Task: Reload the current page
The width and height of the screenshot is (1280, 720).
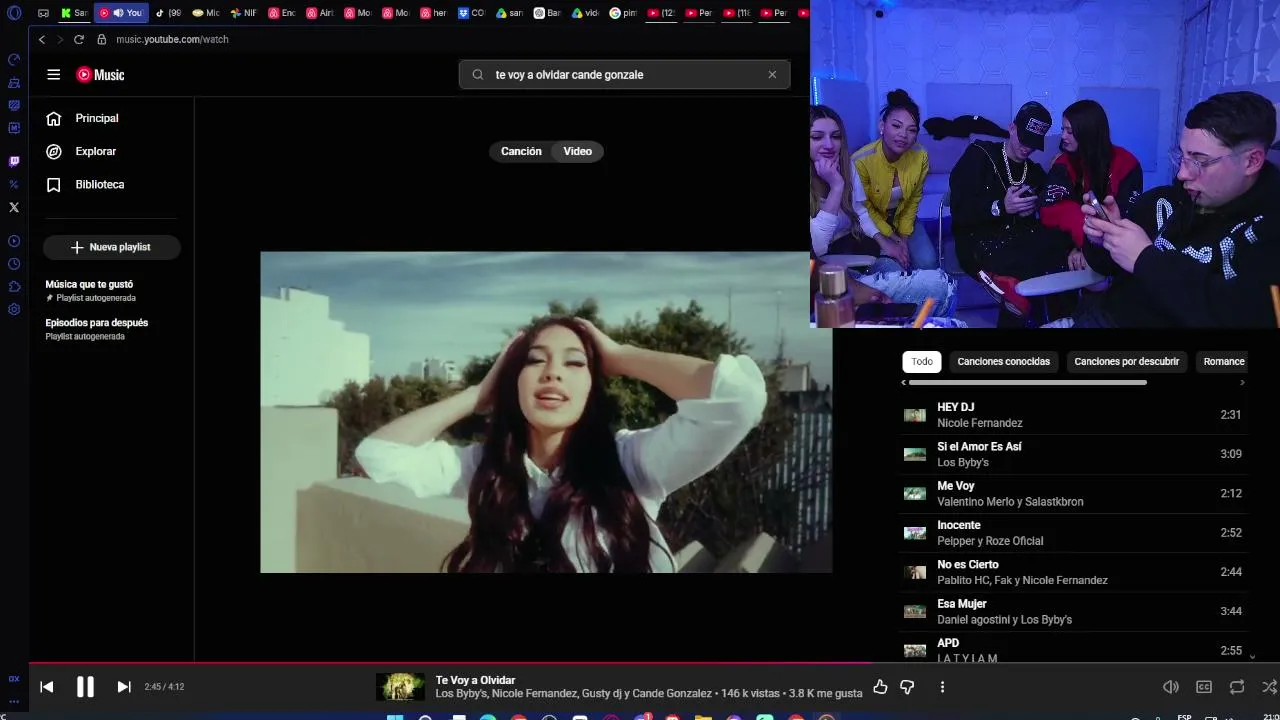Action: (x=79, y=39)
